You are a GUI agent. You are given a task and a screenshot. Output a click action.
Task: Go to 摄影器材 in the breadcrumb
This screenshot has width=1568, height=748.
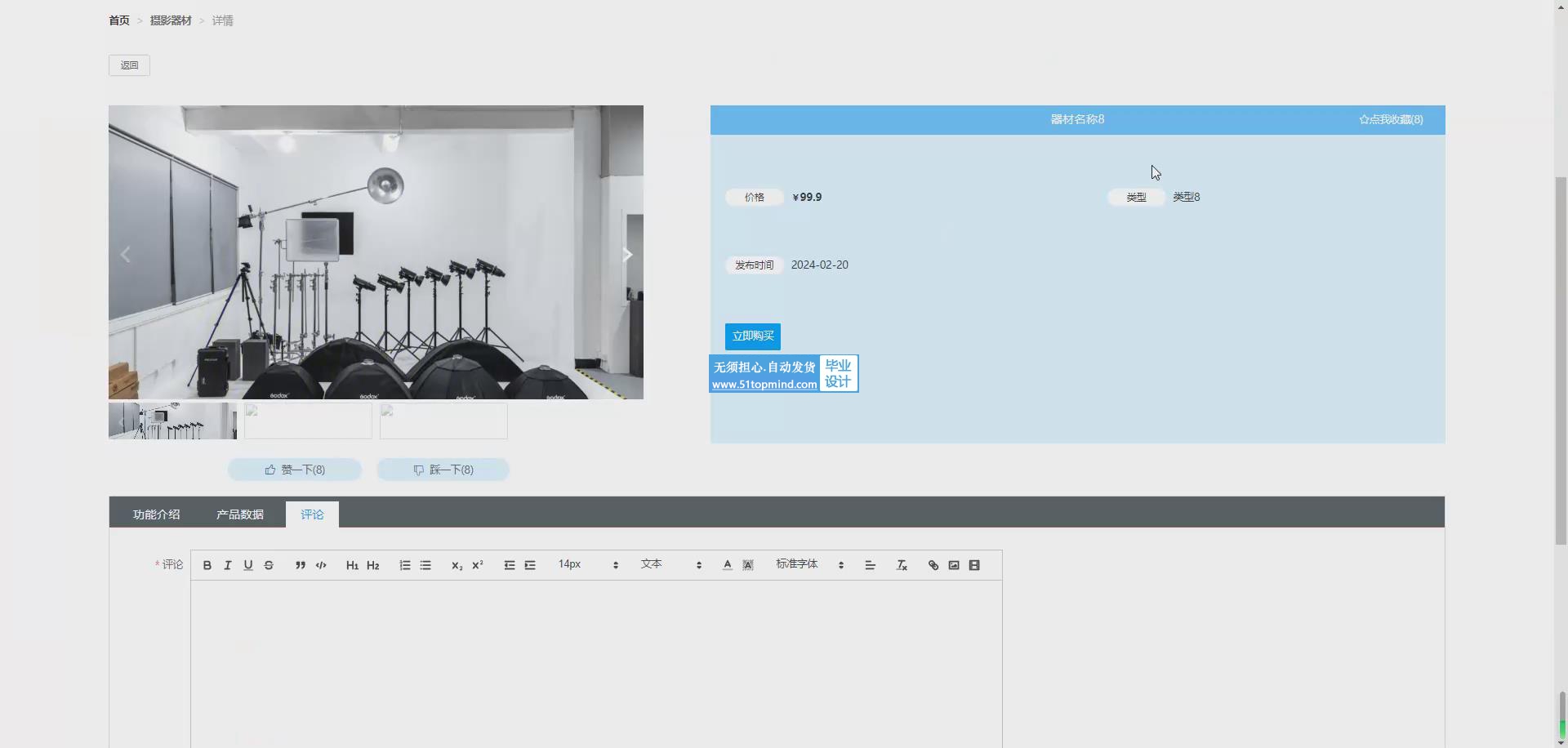click(x=171, y=20)
